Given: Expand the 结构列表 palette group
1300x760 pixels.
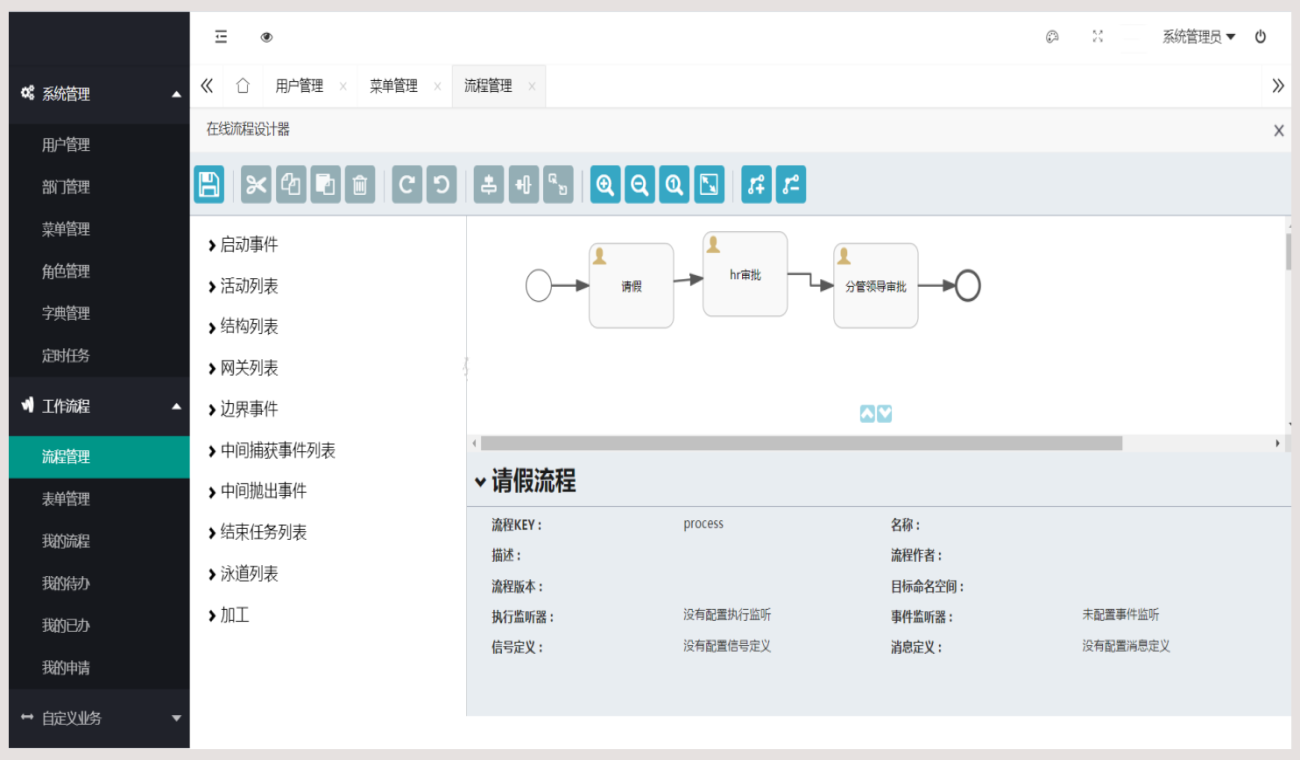Looking at the screenshot, I should [243, 327].
